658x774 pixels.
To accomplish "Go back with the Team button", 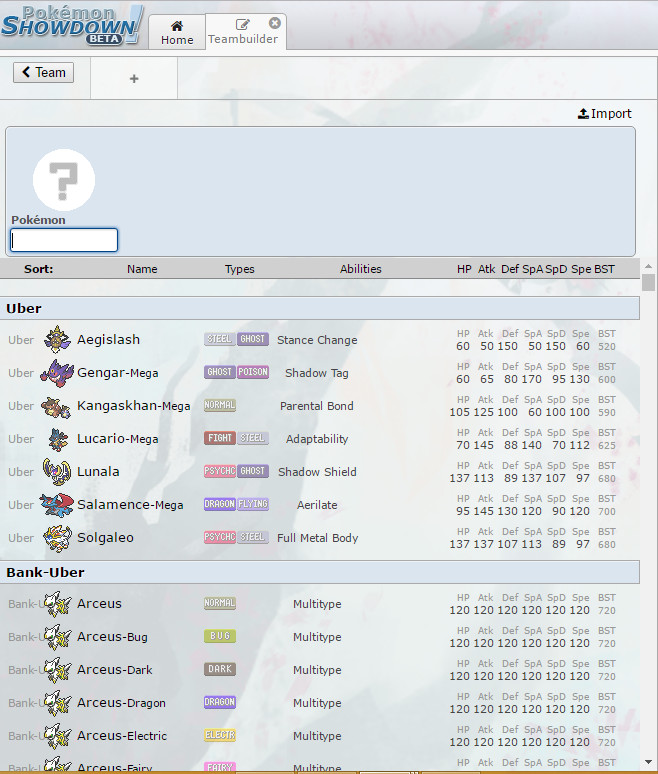I will pos(43,72).
